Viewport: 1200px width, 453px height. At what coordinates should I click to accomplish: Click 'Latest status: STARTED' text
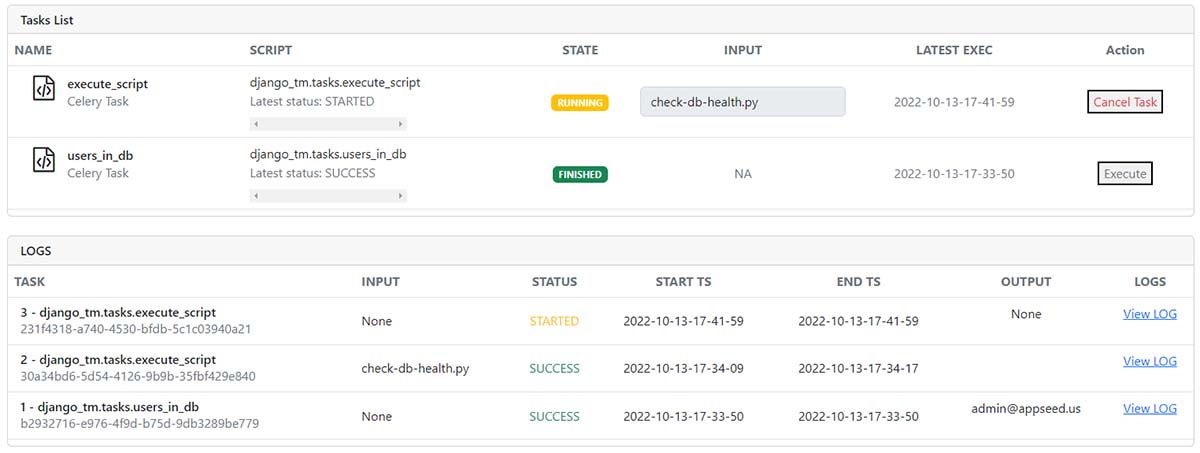pos(312,101)
